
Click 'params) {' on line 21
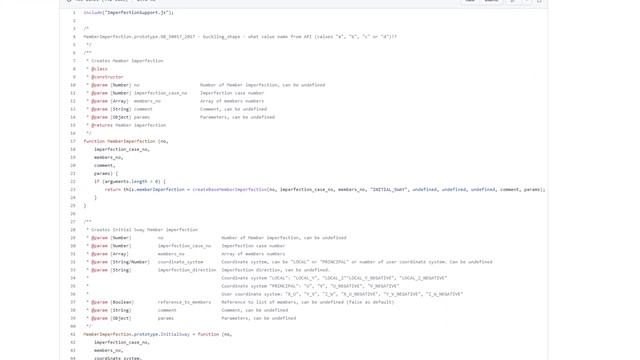coord(106,173)
